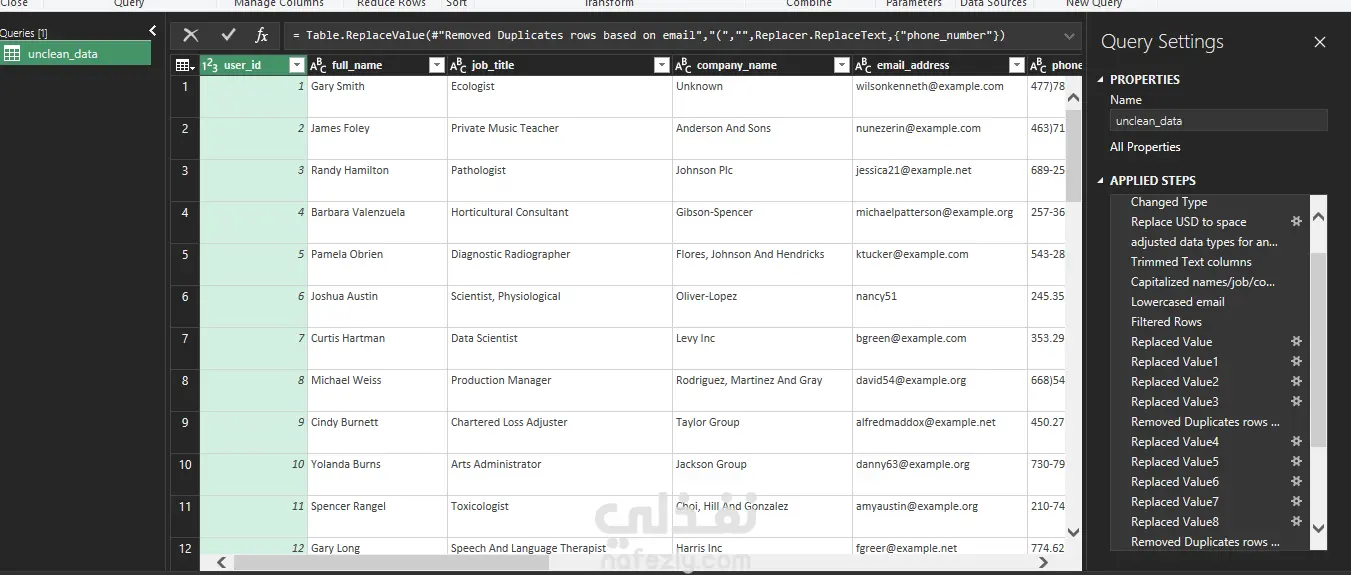Viewport: 1351px width, 575px height.
Task: Close the Query Settings pane
Action: pos(1320,42)
